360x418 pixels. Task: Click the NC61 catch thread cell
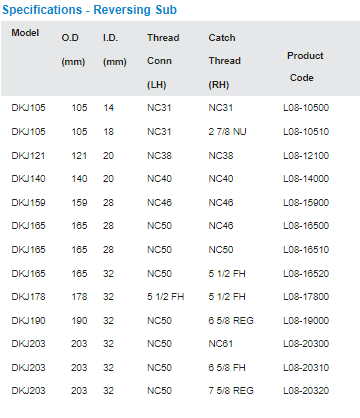pyautogui.click(x=221, y=344)
